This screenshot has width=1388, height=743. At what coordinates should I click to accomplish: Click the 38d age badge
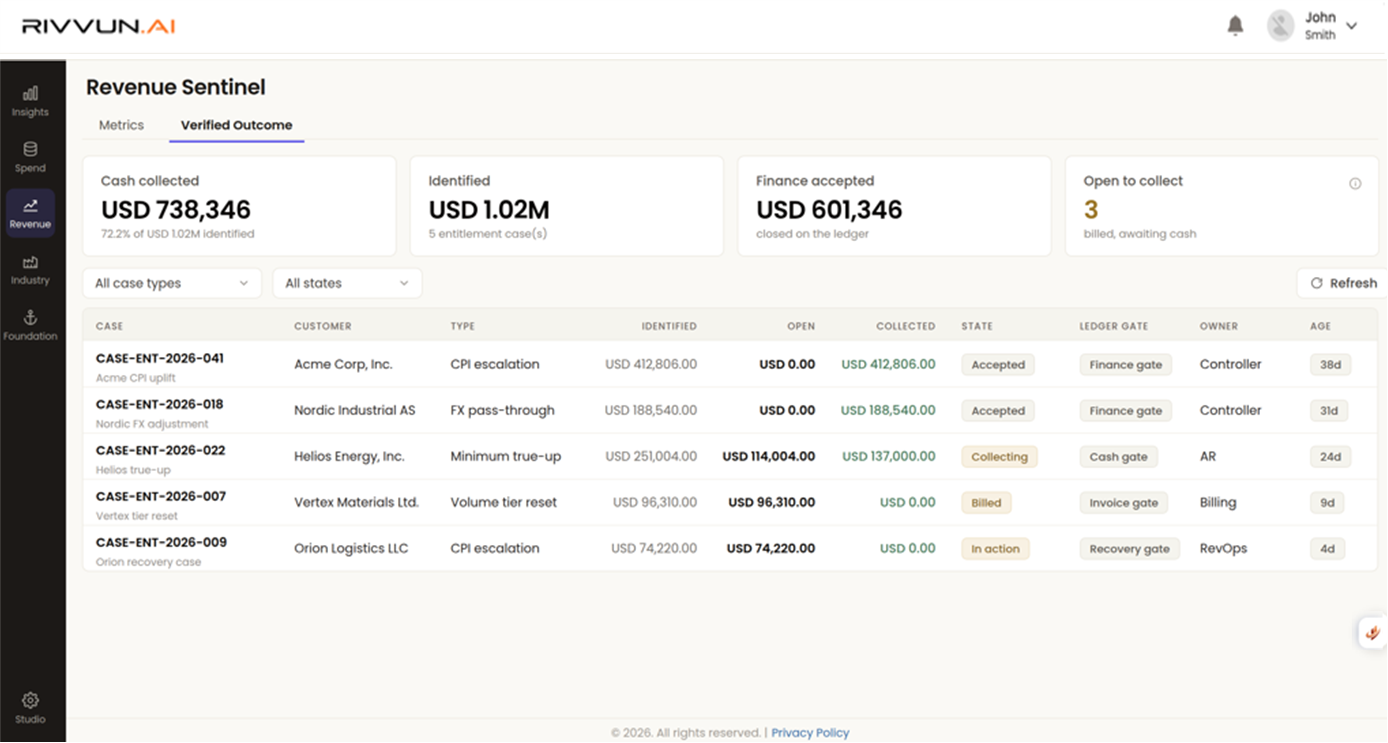click(x=1330, y=365)
